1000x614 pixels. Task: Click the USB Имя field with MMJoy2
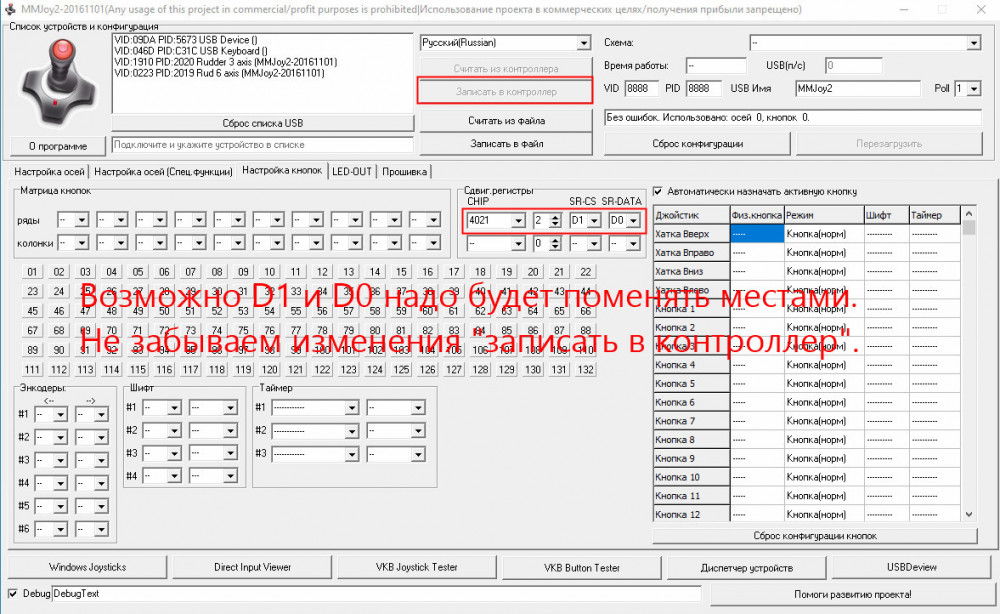(x=858, y=89)
